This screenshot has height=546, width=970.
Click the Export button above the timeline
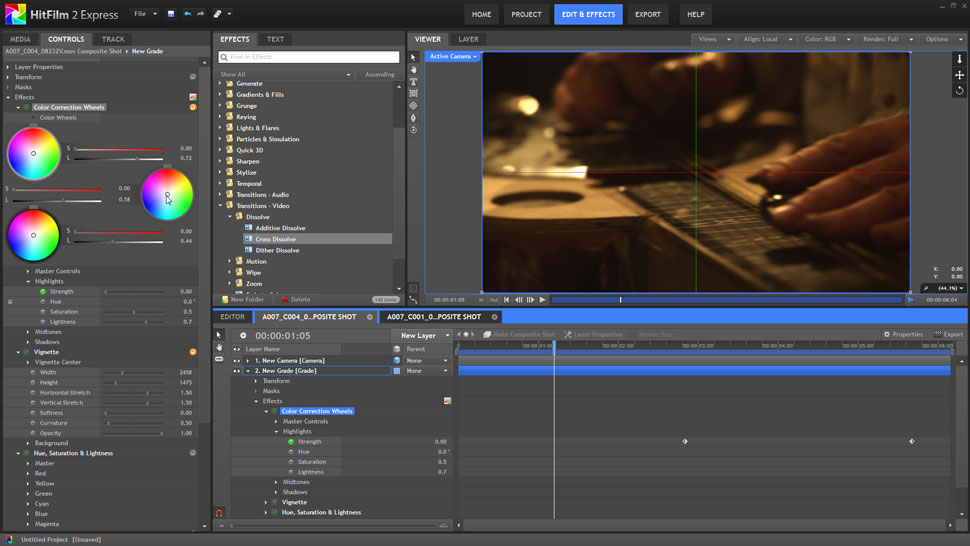tap(948, 334)
